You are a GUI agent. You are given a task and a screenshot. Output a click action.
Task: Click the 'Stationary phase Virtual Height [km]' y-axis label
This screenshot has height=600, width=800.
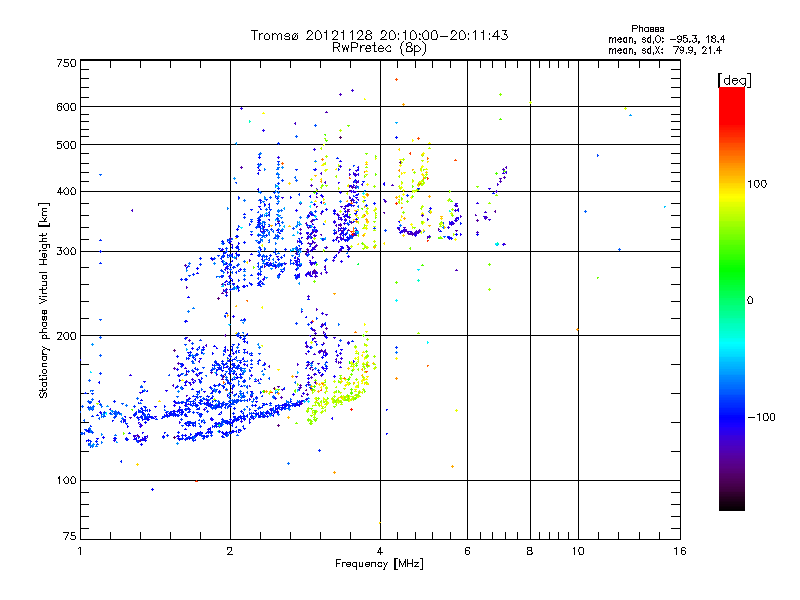(x=43, y=301)
